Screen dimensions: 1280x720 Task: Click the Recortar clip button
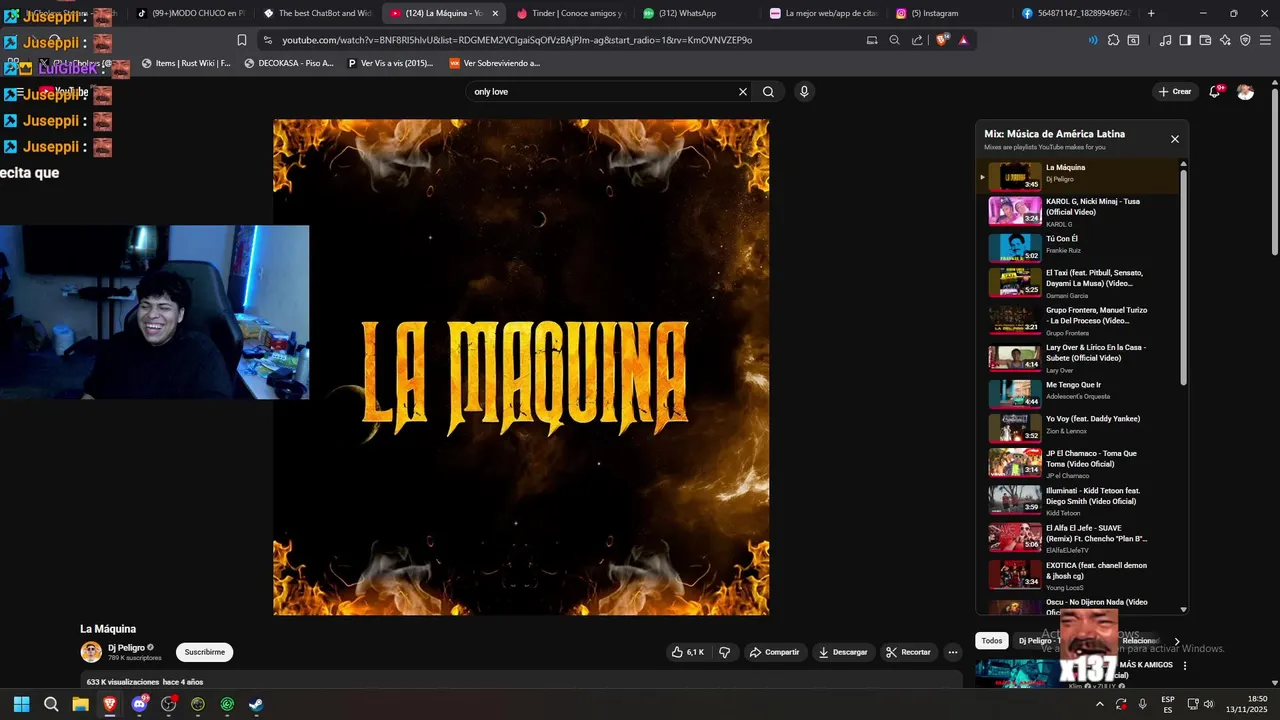pos(908,652)
